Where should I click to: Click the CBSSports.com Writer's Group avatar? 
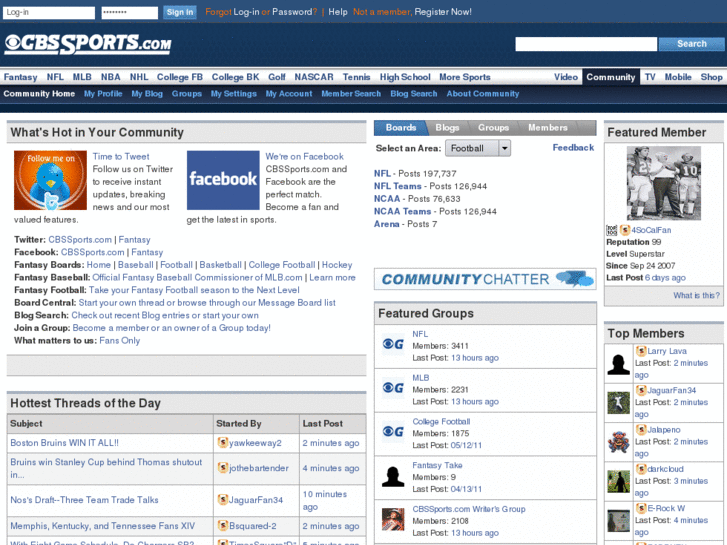pyautogui.click(x=393, y=519)
